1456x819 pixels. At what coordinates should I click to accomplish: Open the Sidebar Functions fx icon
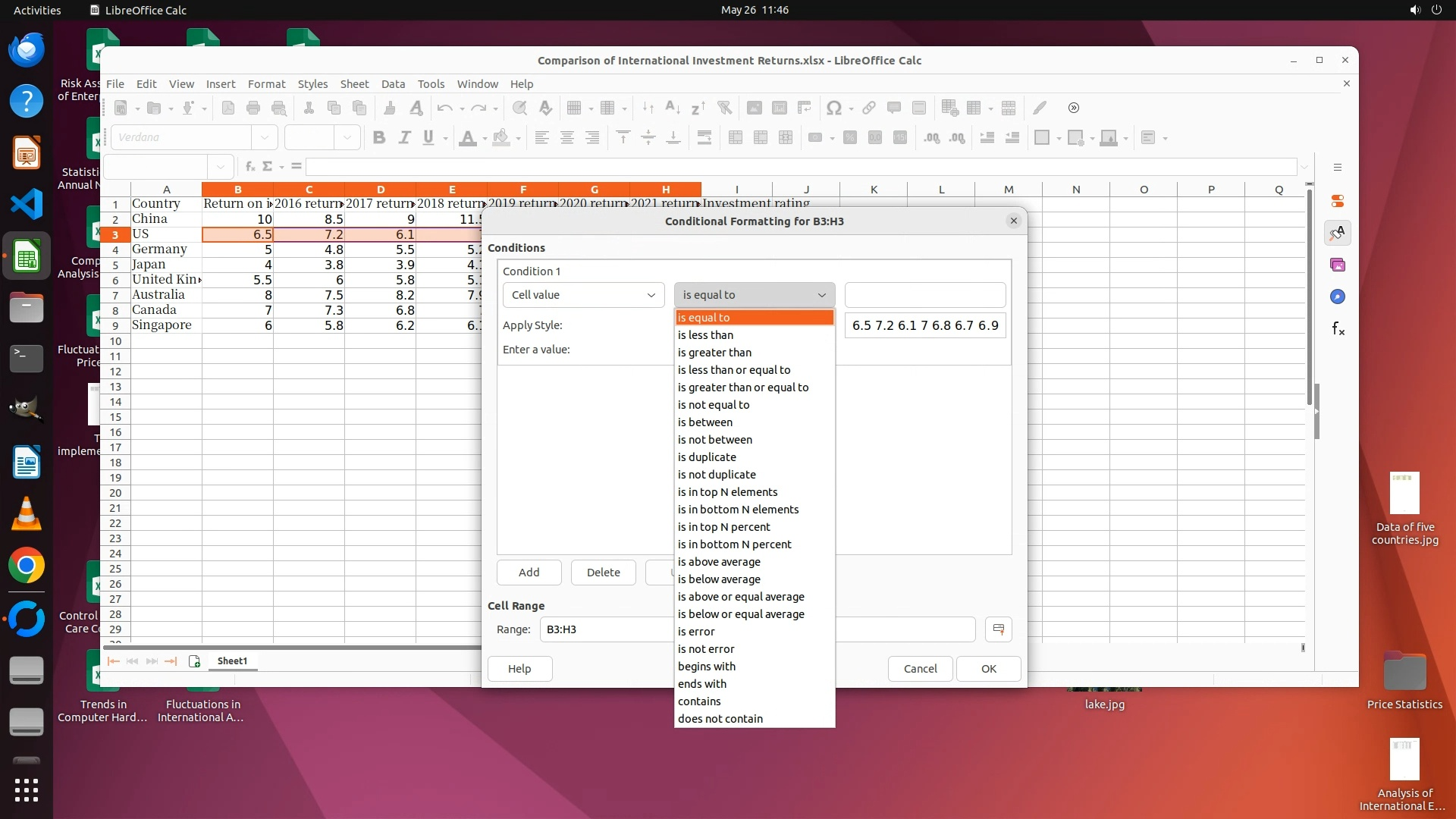pos(1338,328)
